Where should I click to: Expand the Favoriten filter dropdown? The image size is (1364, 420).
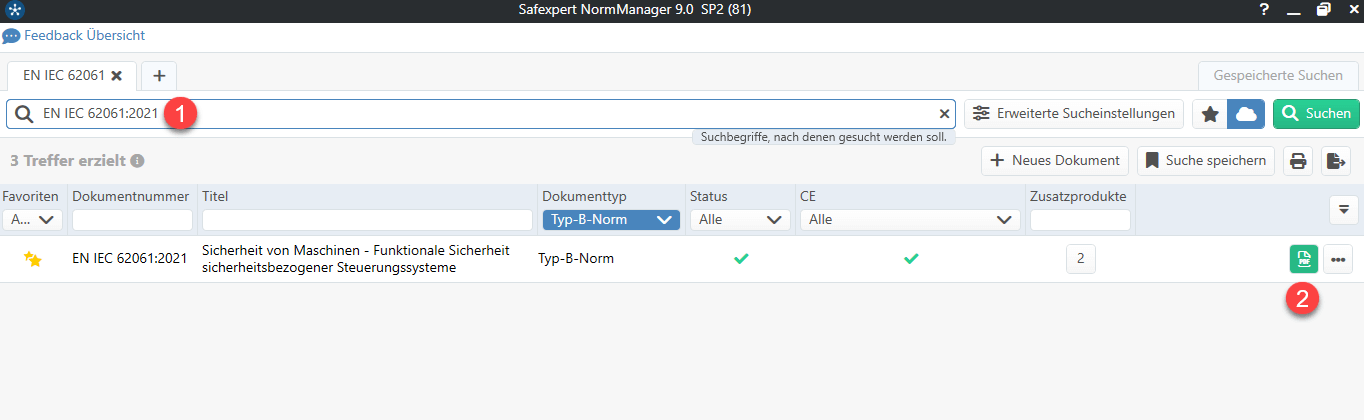[33, 220]
